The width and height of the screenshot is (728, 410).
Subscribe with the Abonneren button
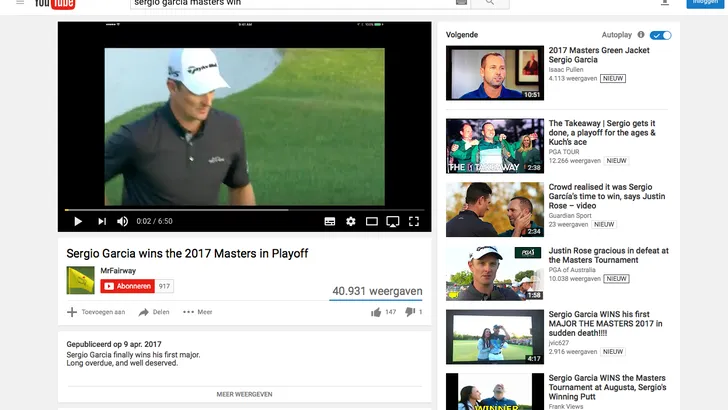pyautogui.click(x=127, y=286)
